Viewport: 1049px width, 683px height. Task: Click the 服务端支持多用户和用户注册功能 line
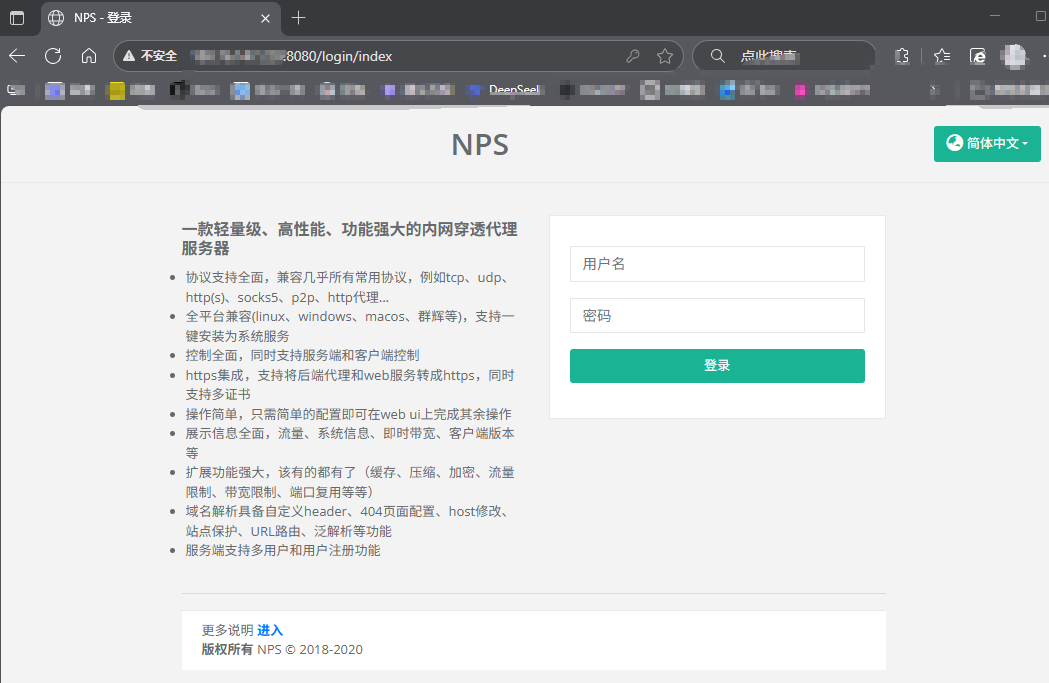click(x=283, y=551)
